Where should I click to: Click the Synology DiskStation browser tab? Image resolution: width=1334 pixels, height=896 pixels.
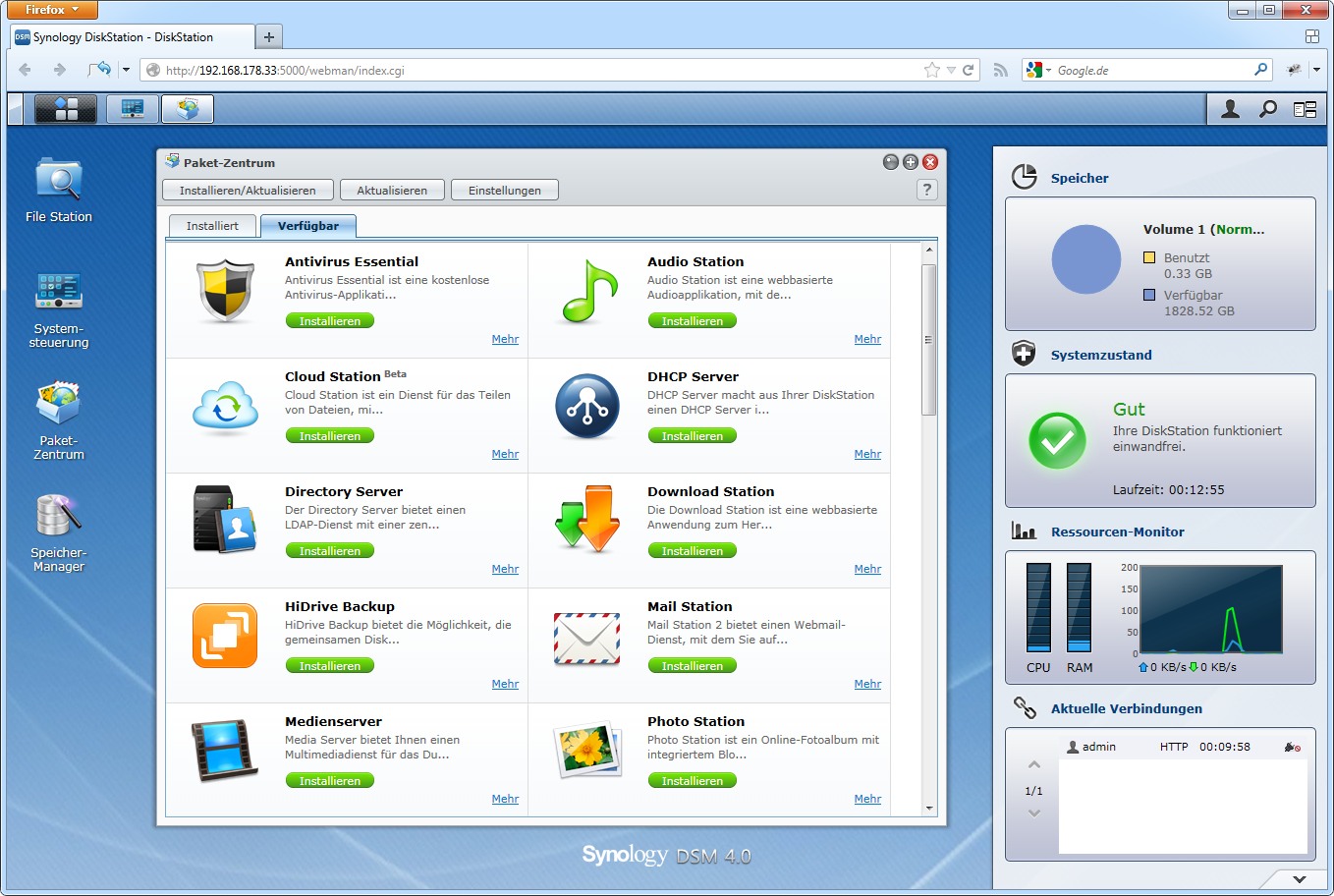(130, 37)
